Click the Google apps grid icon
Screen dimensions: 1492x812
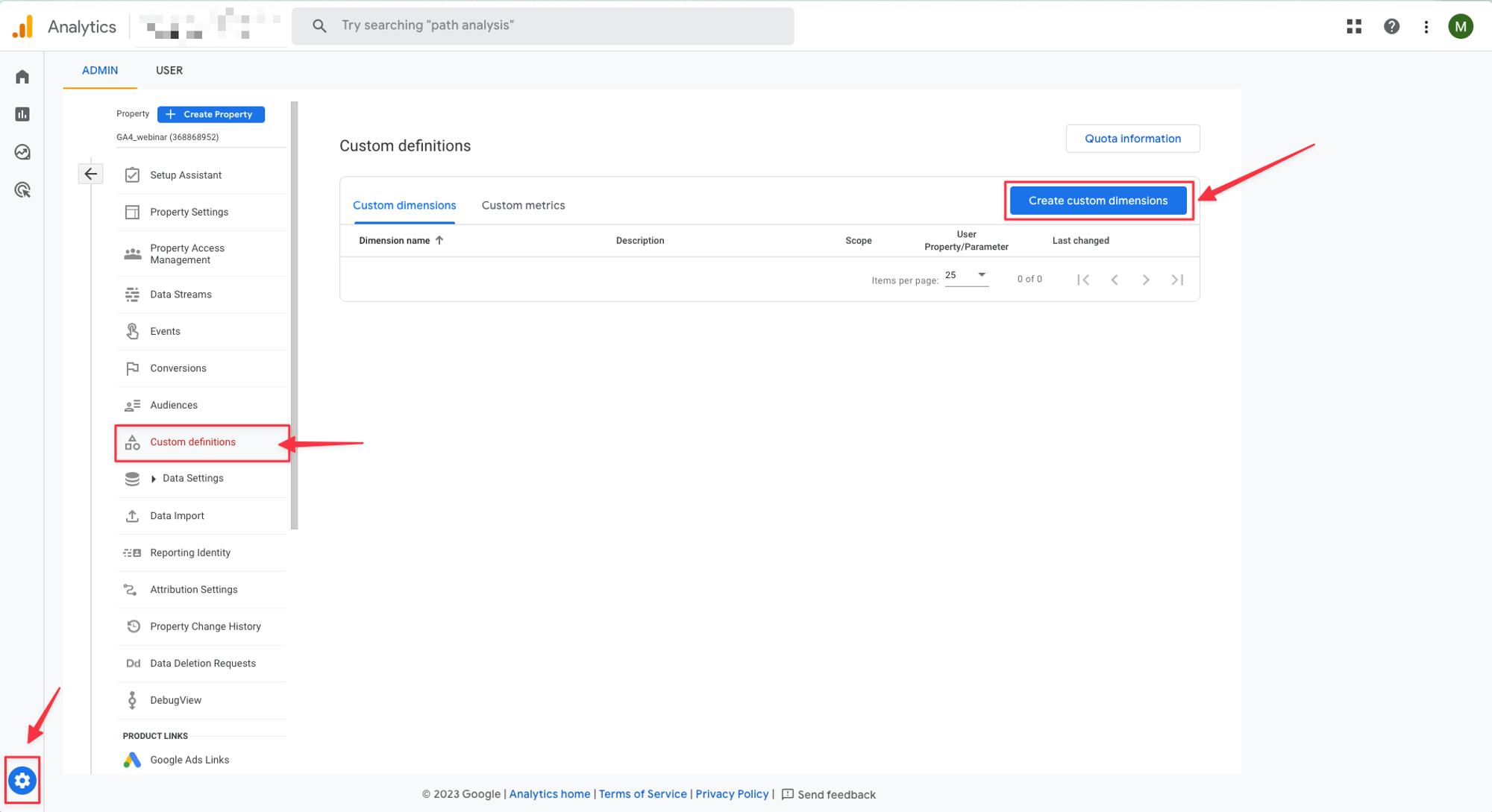coord(1354,27)
